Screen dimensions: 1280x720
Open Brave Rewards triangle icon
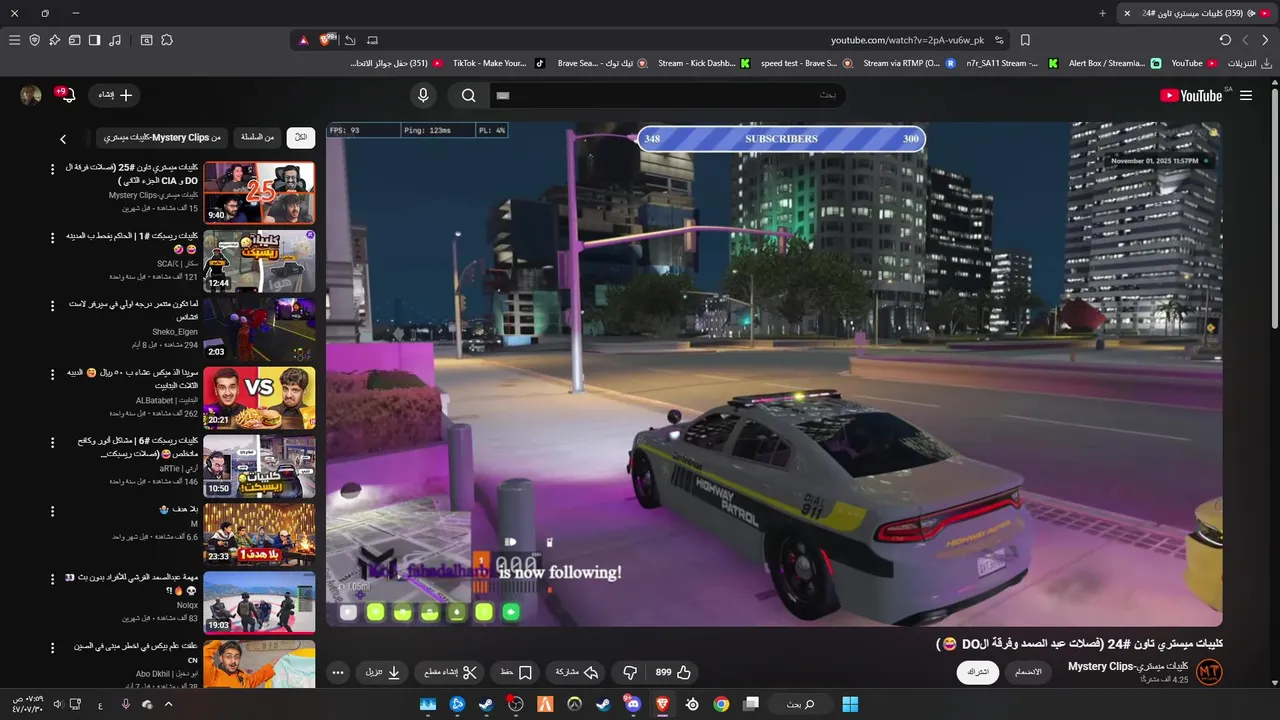[x=303, y=40]
